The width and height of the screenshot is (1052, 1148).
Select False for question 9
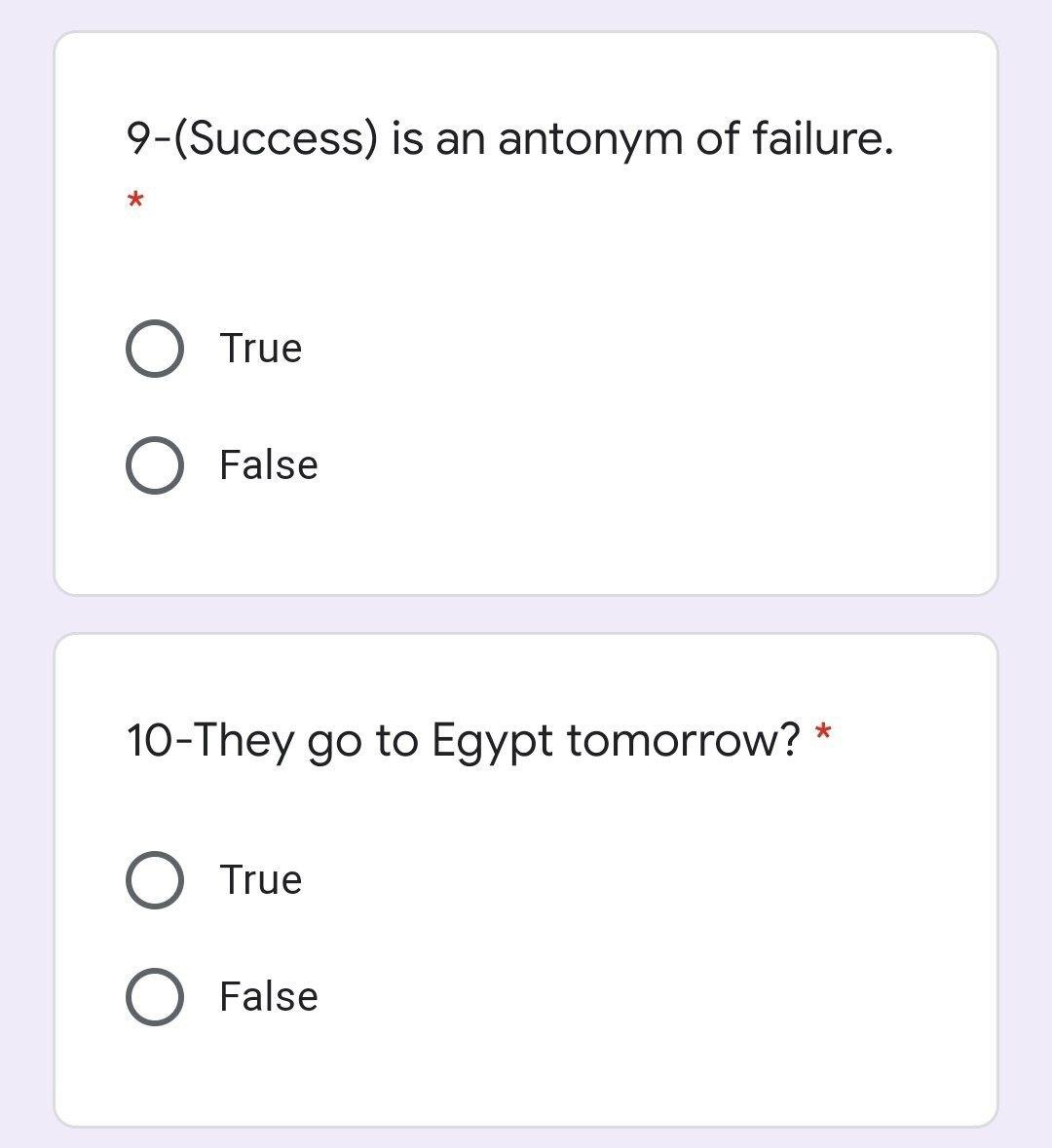click(x=156, y=464)
